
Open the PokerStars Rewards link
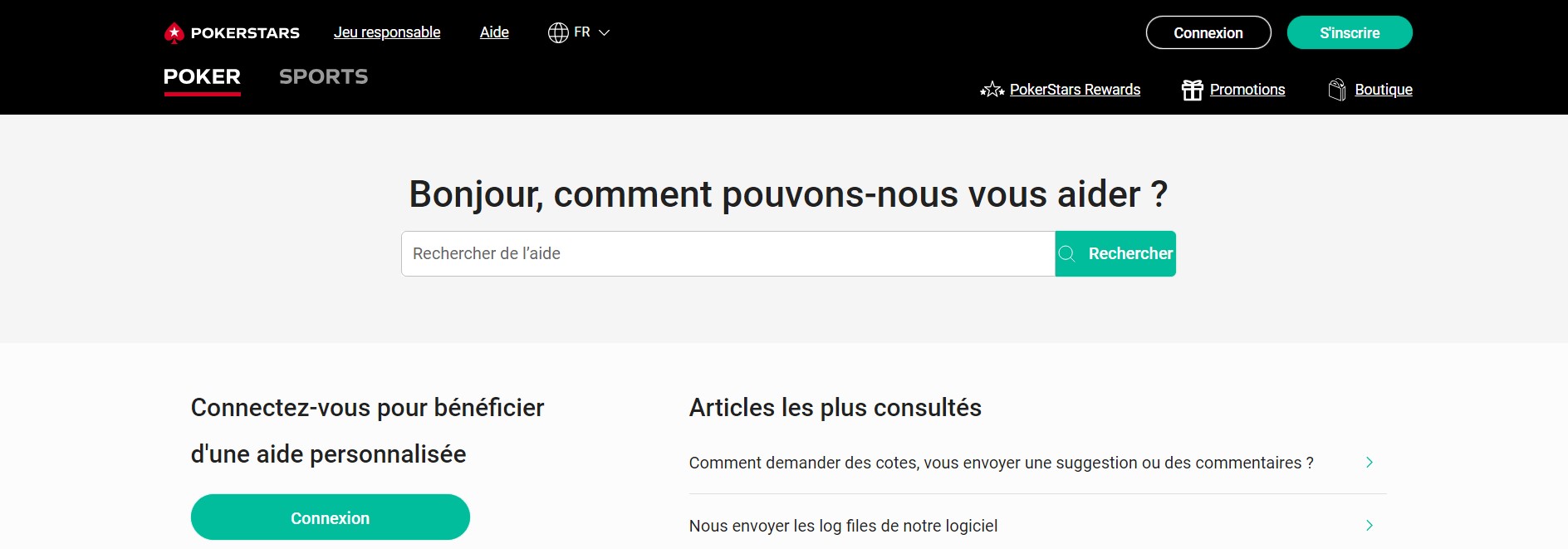(1075, 90)
